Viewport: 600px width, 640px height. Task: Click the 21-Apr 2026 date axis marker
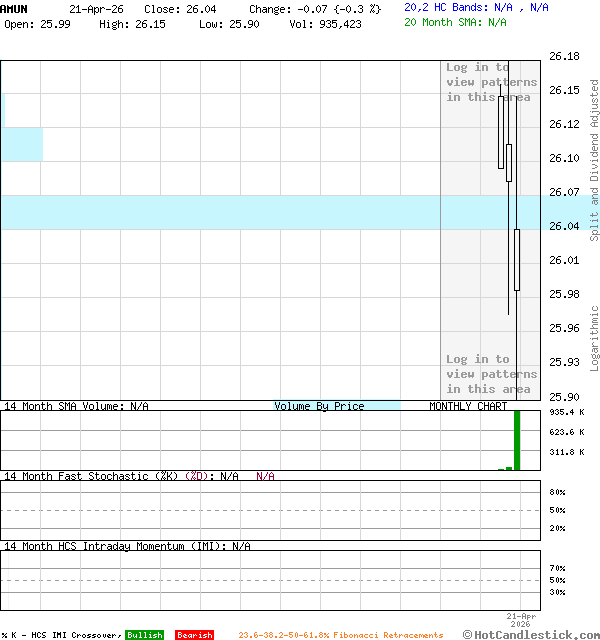(521, 619)
